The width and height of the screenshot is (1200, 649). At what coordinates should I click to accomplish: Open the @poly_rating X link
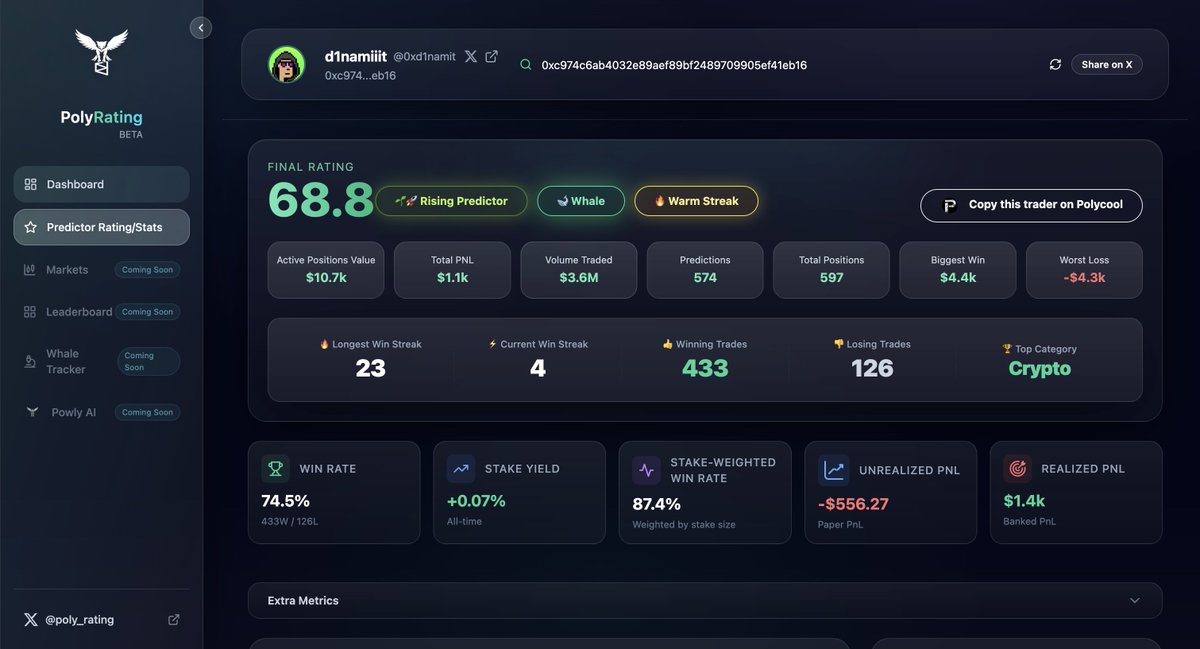pyautogui.click(x=80, y=620)
